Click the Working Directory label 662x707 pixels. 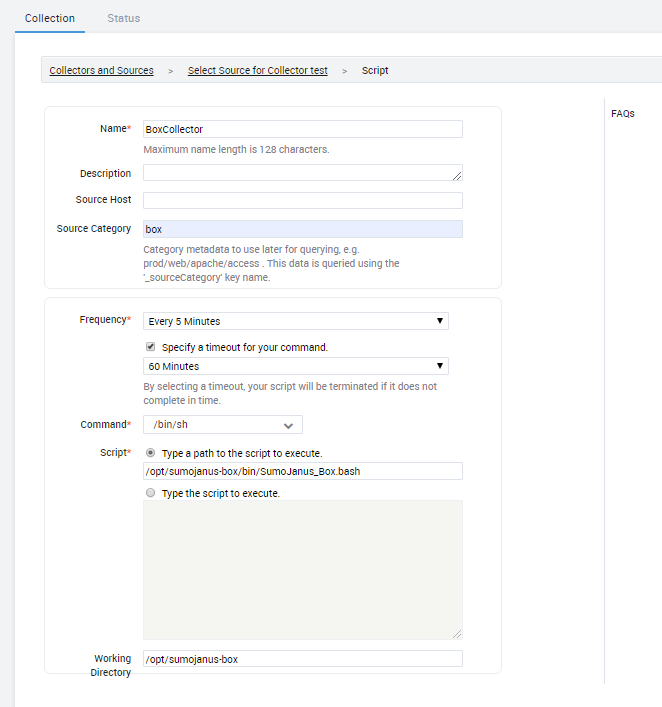point(111,665)
